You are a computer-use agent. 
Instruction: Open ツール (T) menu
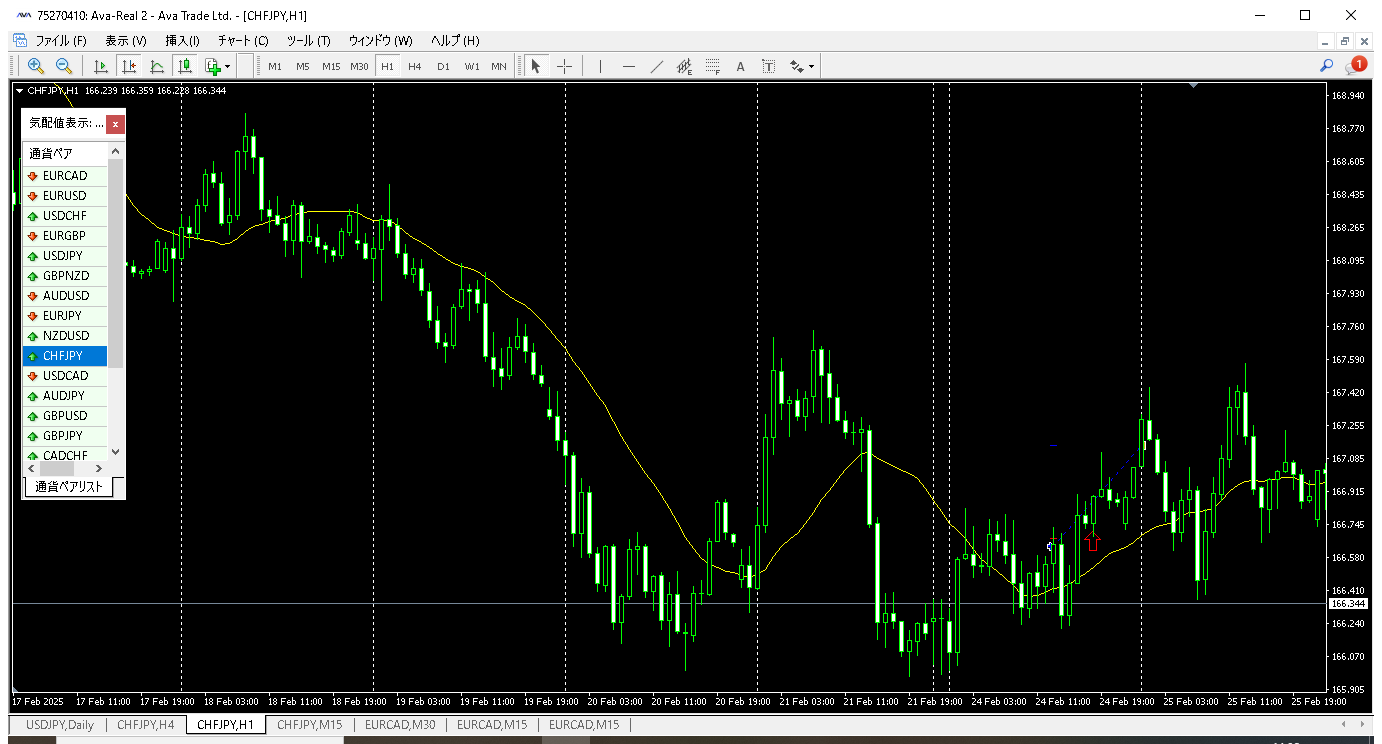(x=308, y=41)
